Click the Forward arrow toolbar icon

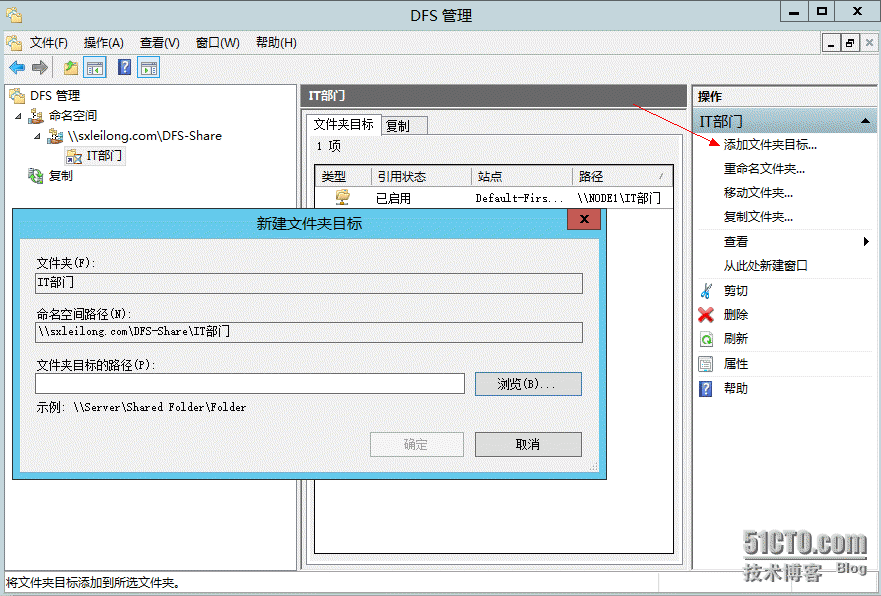(39, 68)
